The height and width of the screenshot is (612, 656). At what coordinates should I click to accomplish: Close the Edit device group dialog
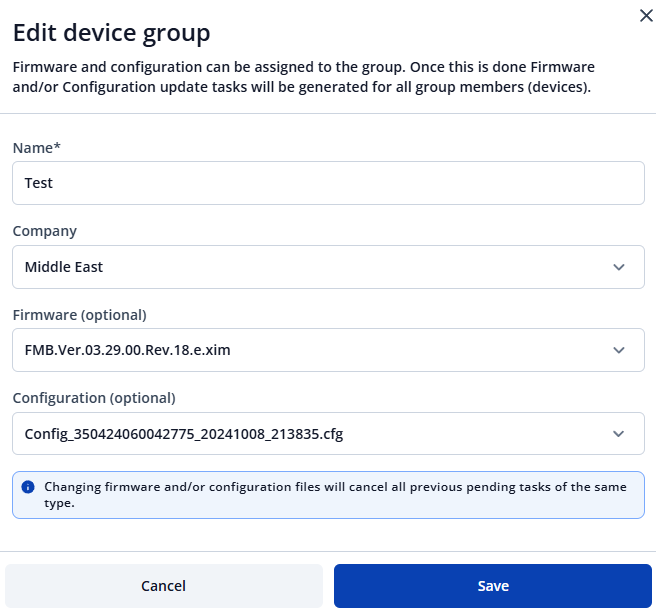point(645,16)
